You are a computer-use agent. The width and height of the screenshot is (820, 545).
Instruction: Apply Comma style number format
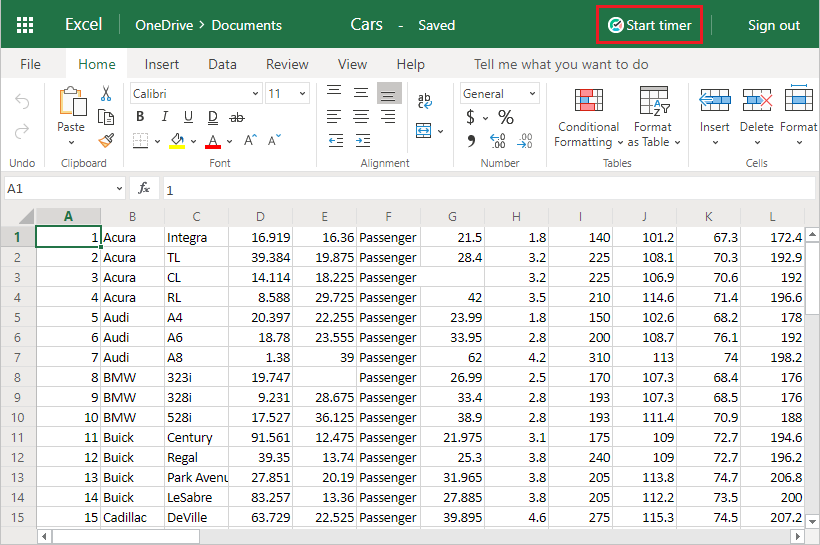point(471,140)
